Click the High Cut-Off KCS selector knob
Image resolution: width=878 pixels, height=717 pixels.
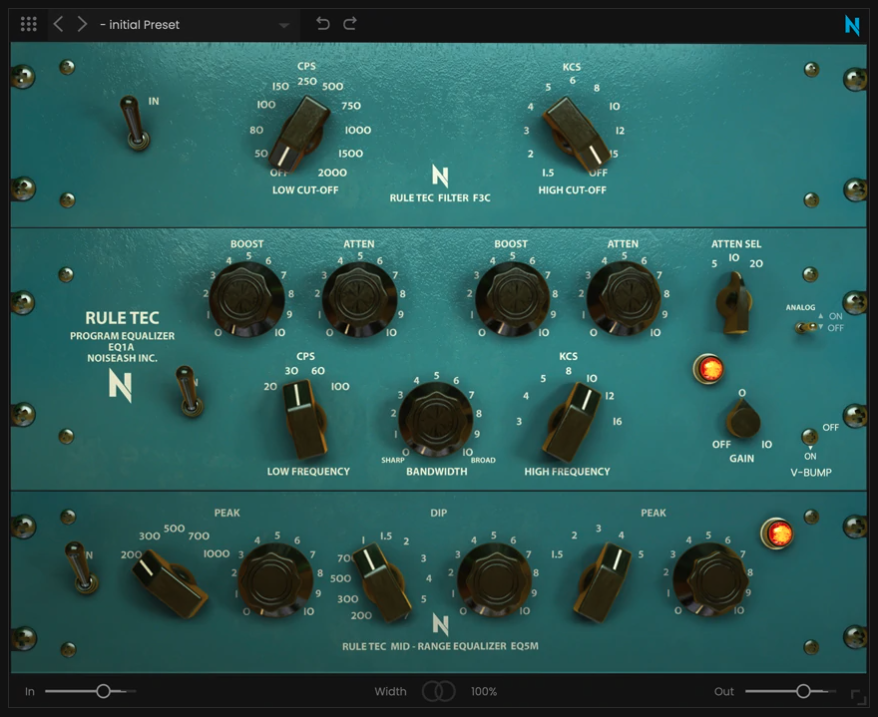577,134
